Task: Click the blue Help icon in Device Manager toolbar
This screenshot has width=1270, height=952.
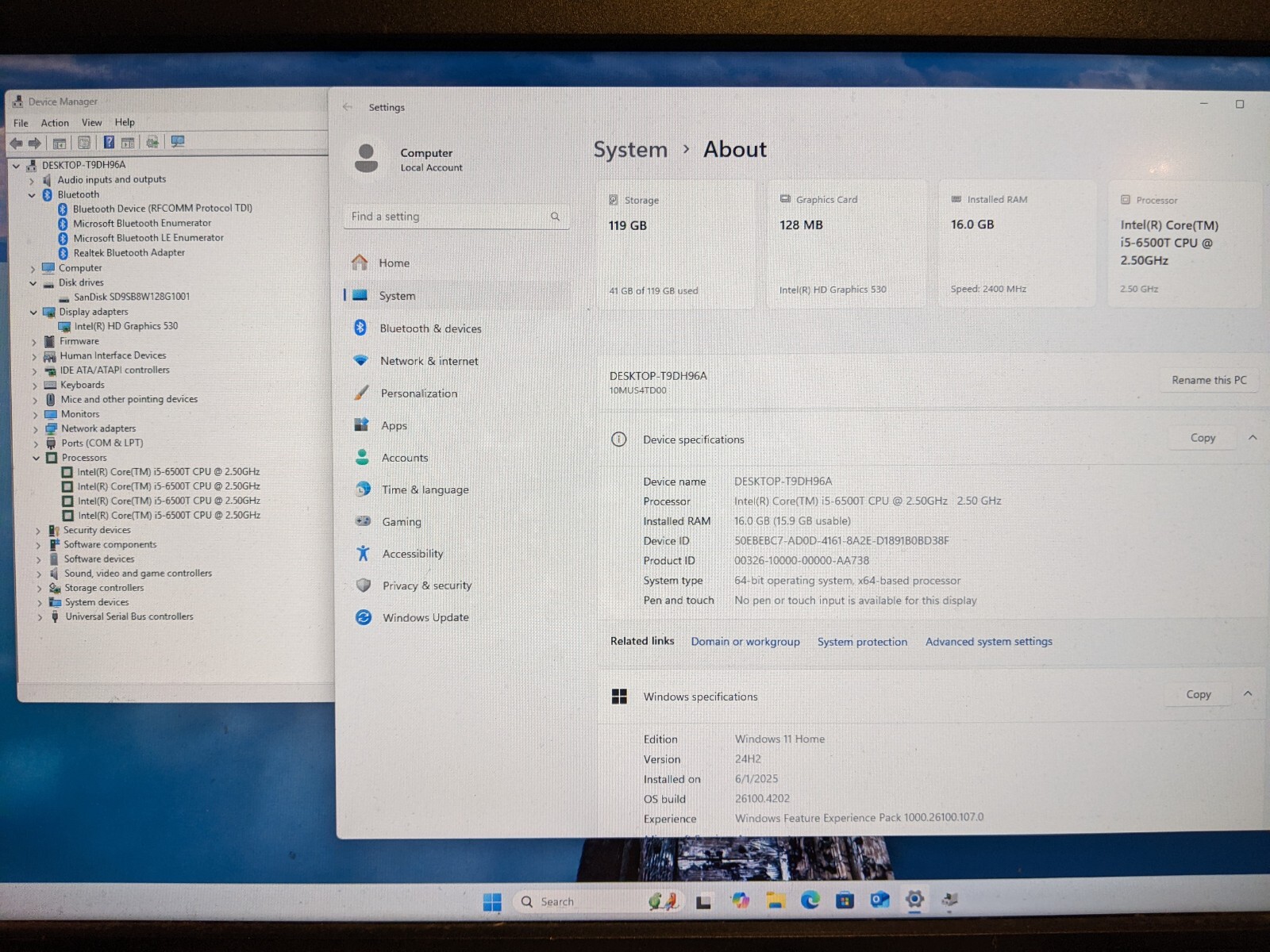Action: (x=109, y=142)
